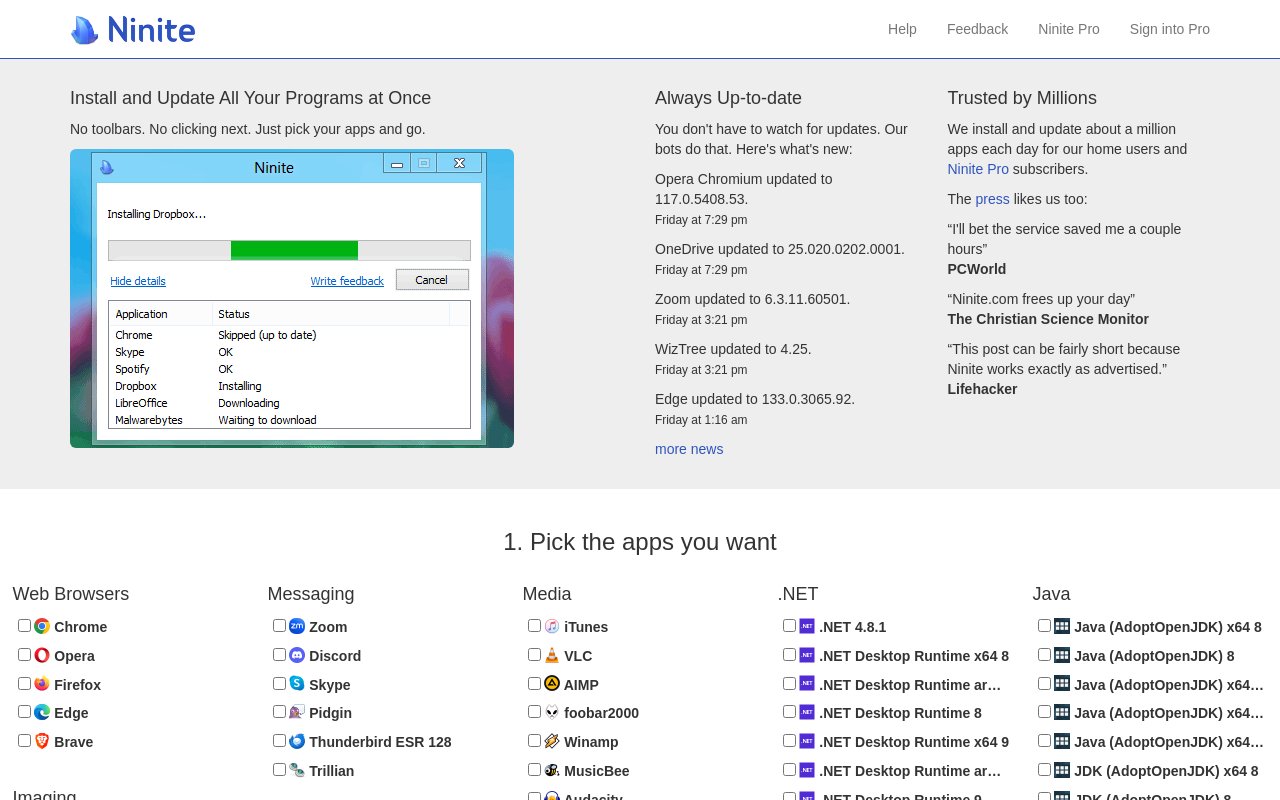Screen dimensions: 1280x800
Task: Click the Chrome icon
Action: click(x=42, y=626)
